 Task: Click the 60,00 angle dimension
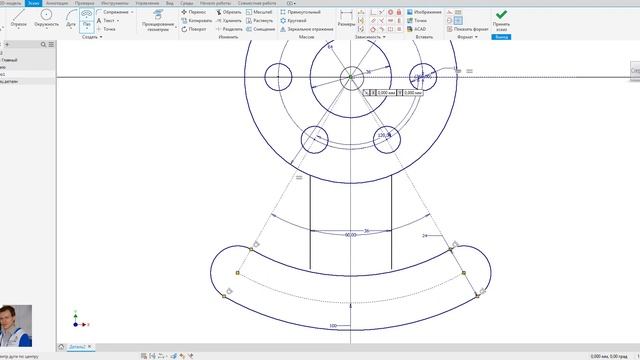(350, 235)
